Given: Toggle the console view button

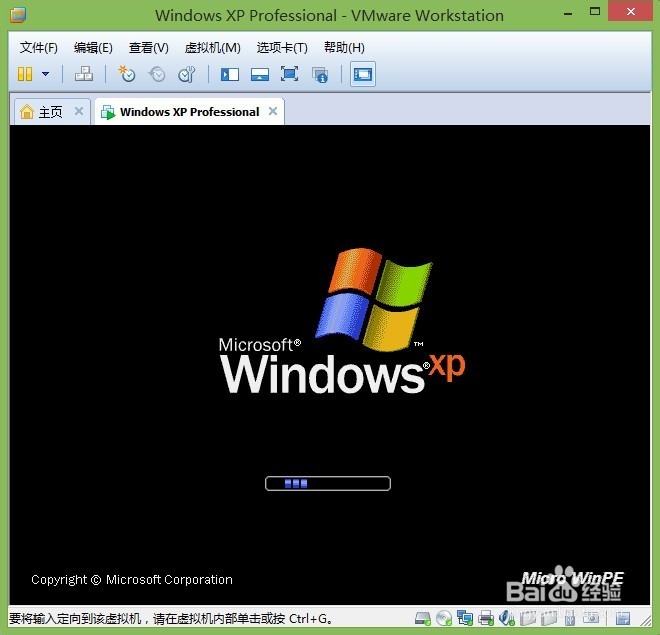Looking at the screenshot, I should (363, 74).
